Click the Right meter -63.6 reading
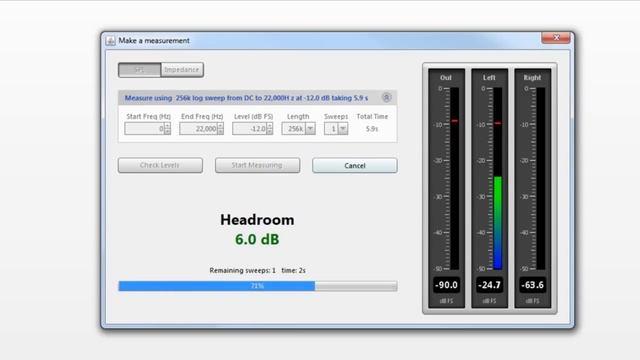Image resolution: width=640 pixels, height=360 pixels. pyautogui.click(x=532, y=285)
